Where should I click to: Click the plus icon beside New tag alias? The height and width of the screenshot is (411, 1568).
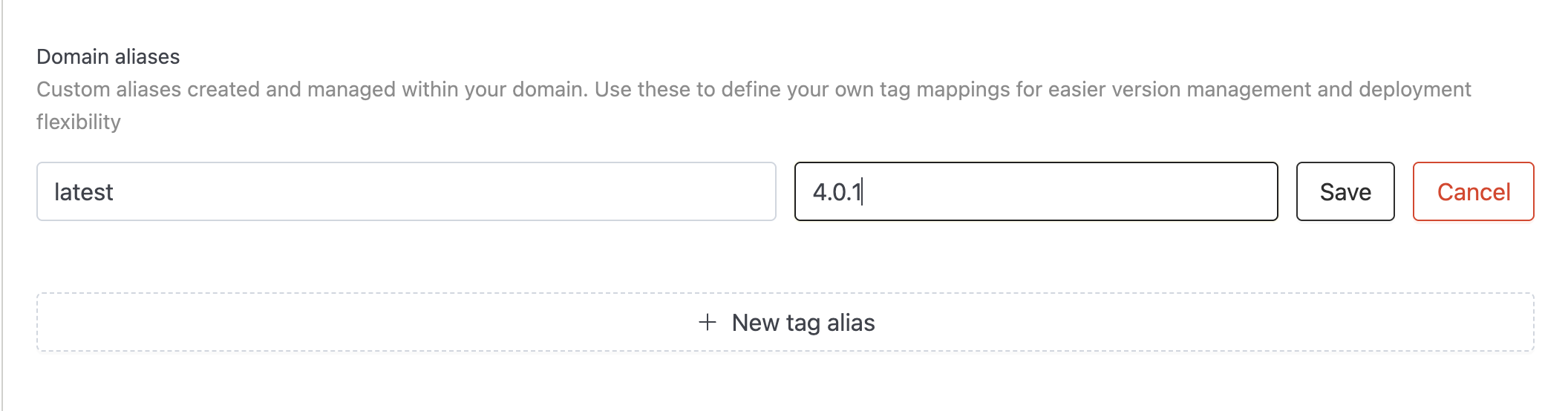(x=708, y=322)
